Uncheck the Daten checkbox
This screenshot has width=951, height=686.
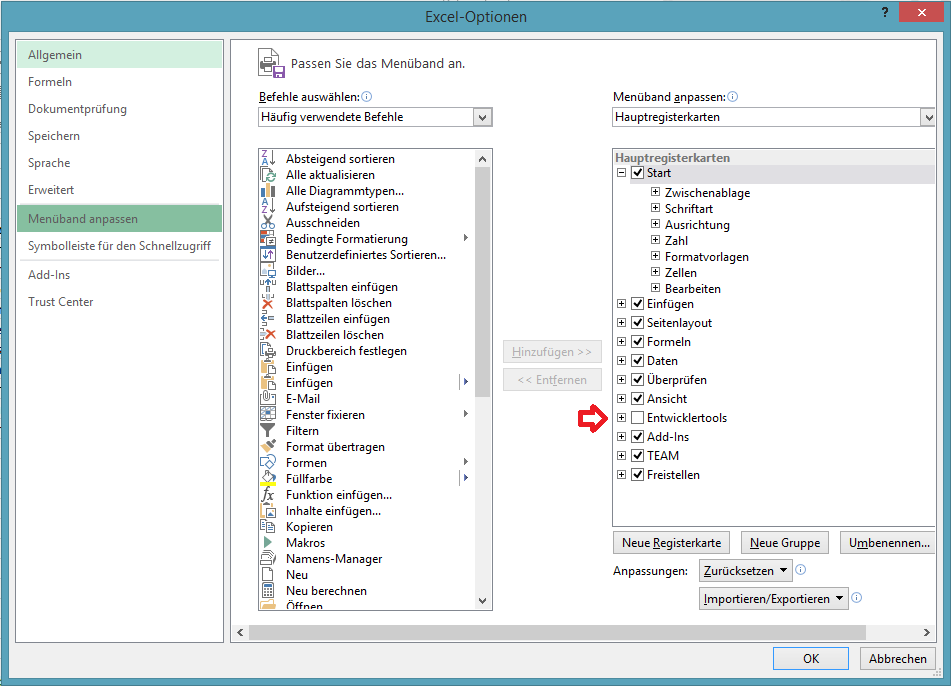637,361
